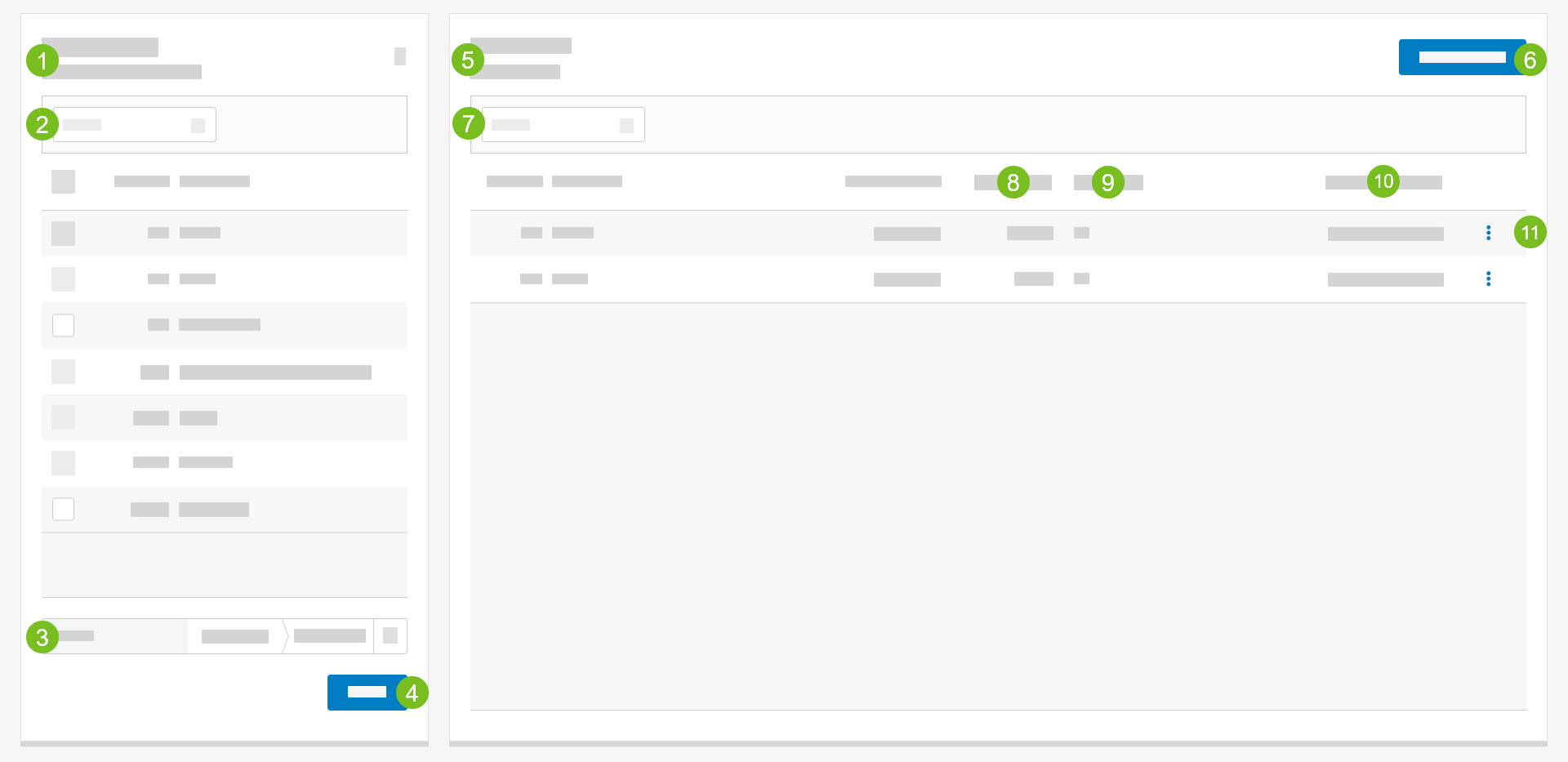Image resolution: width=1568 pixels, height=762 pixels.
Task: Click the table column header marked 9
Action: 1108,182
